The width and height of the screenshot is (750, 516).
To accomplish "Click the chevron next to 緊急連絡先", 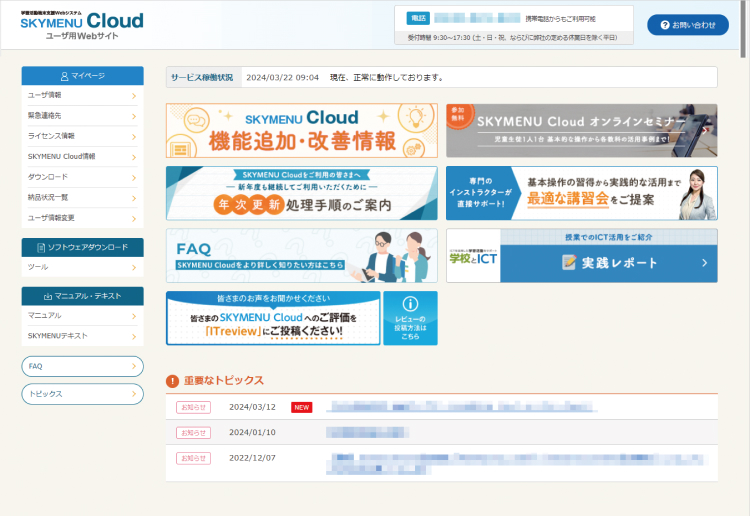I will click(x=134, y=116).
